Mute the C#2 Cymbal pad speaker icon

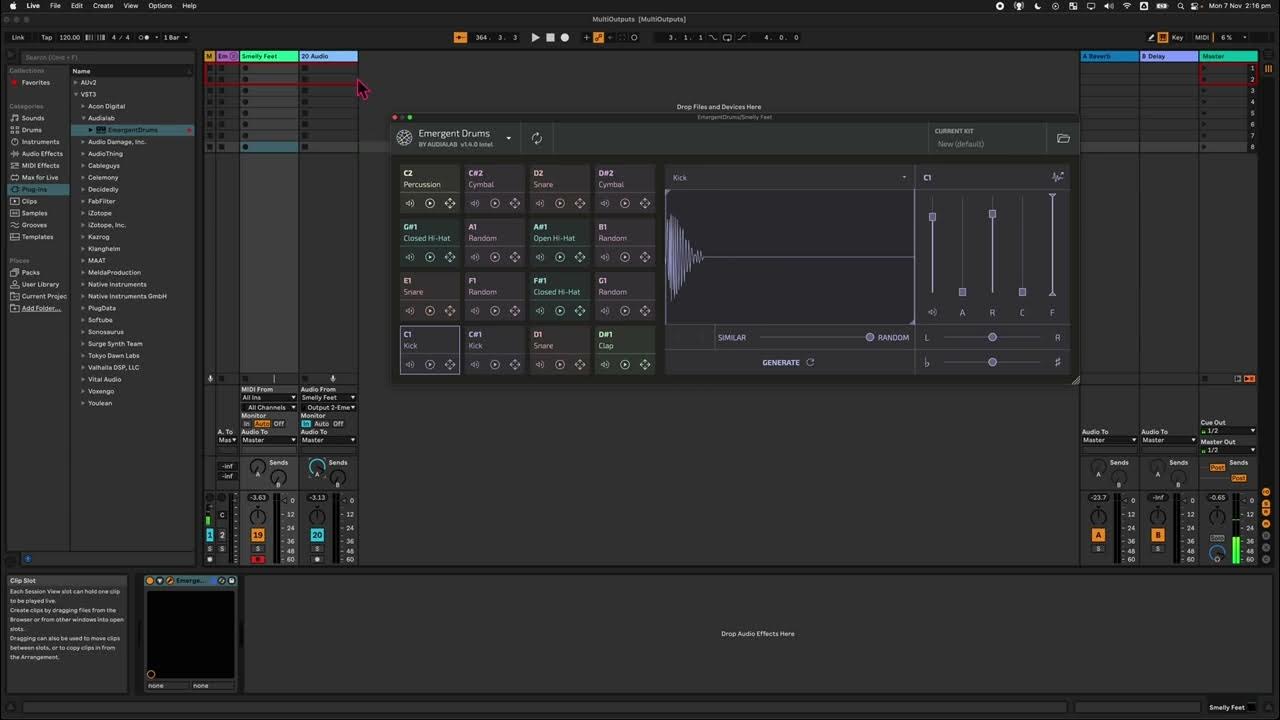474,203
